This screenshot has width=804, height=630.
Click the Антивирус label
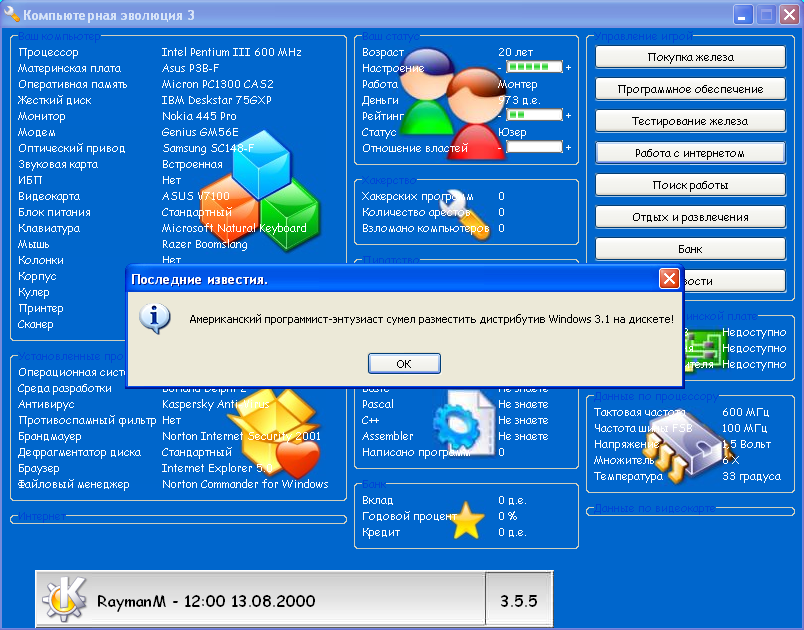pyautogui.click(x=46, y=404)
